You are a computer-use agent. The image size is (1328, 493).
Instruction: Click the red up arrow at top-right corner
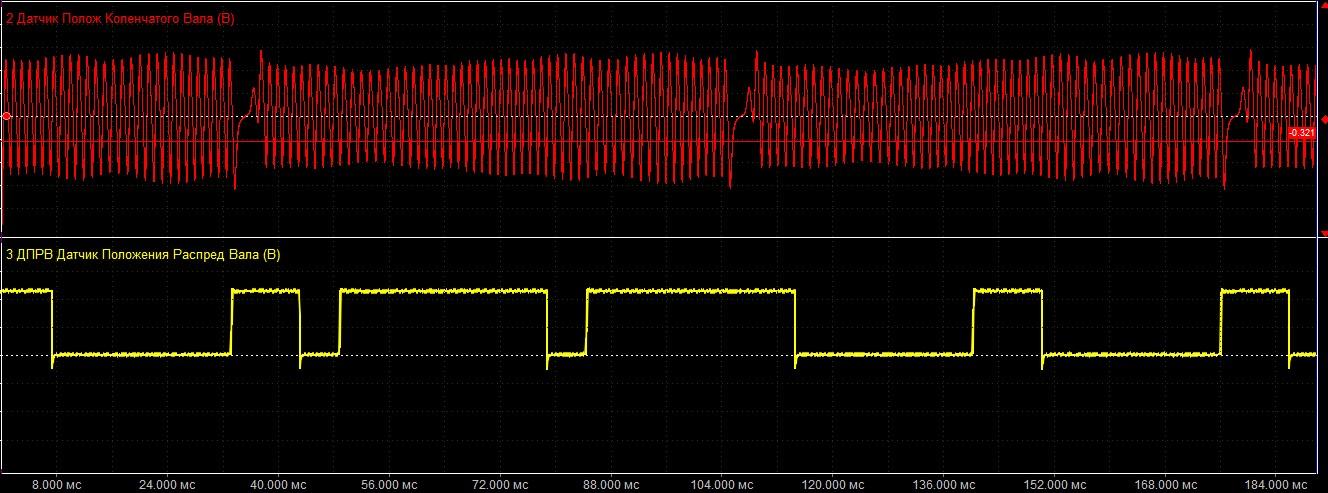pos(1322,6)
